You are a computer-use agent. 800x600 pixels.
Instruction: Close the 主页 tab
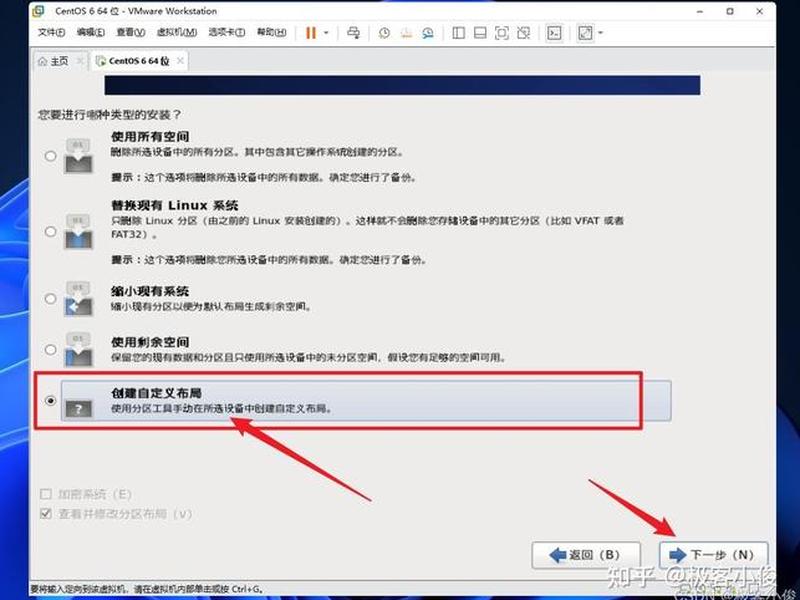pyautogui.click(x=80, y=61)
